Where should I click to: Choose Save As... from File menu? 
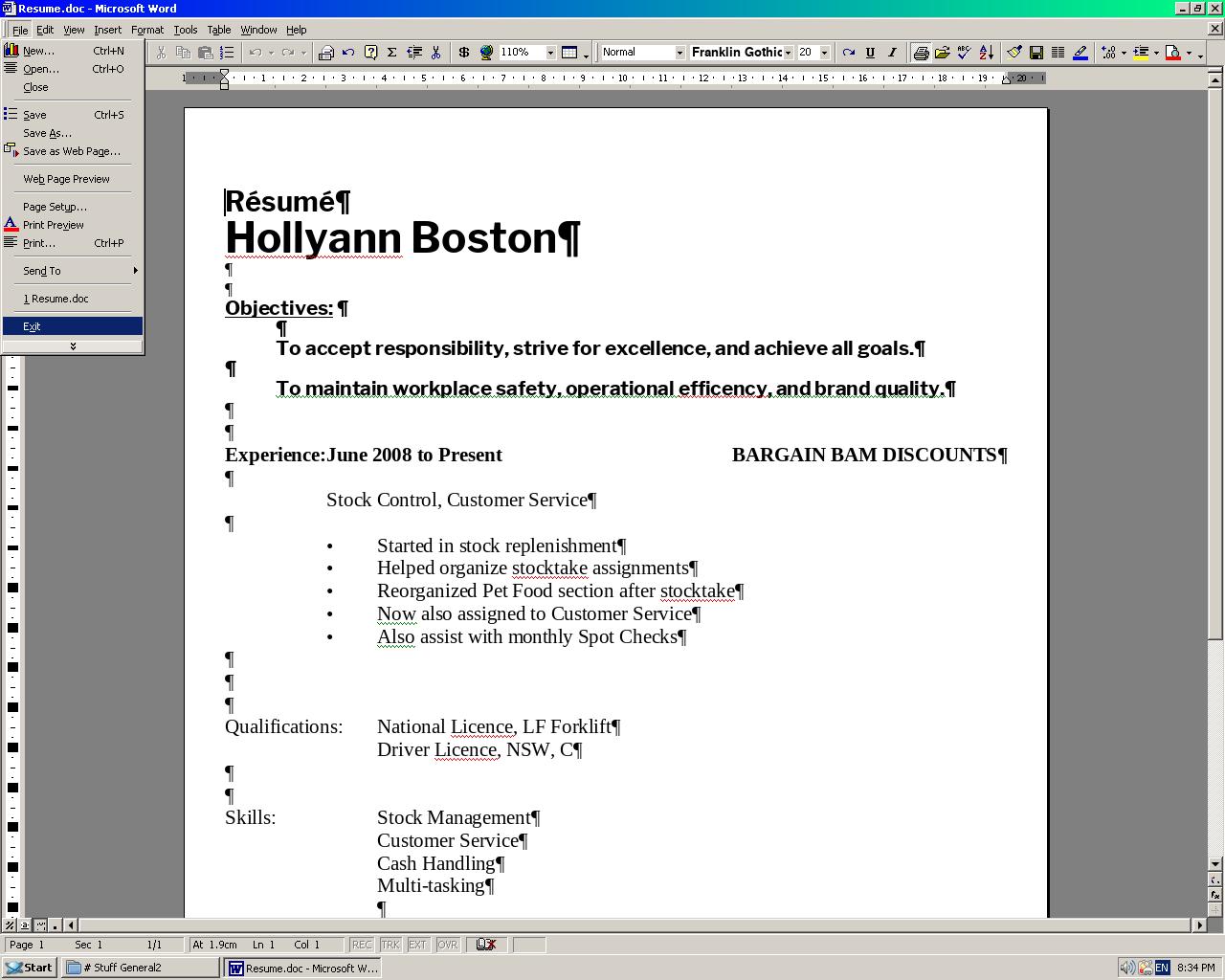tap(73, 133)
